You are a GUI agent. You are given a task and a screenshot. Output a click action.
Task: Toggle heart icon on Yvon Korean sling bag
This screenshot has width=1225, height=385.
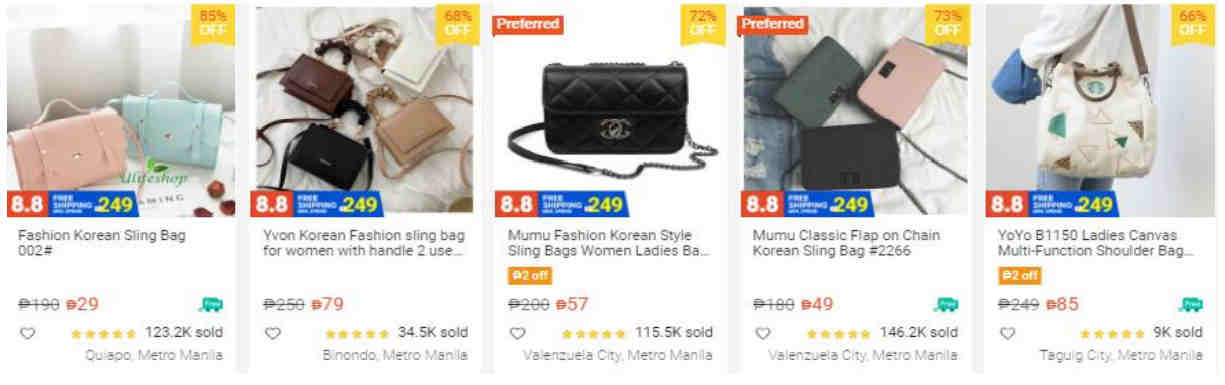(272, 333)
